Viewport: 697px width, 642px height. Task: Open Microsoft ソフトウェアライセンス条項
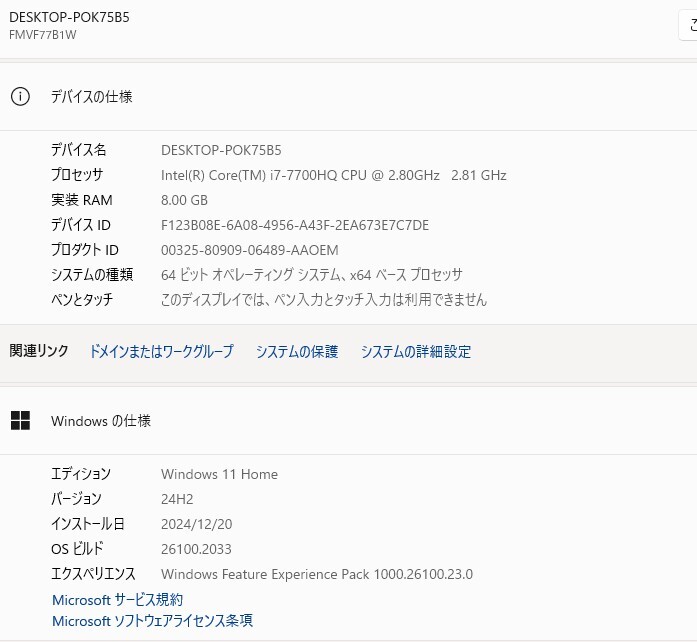tap(152, 621)
